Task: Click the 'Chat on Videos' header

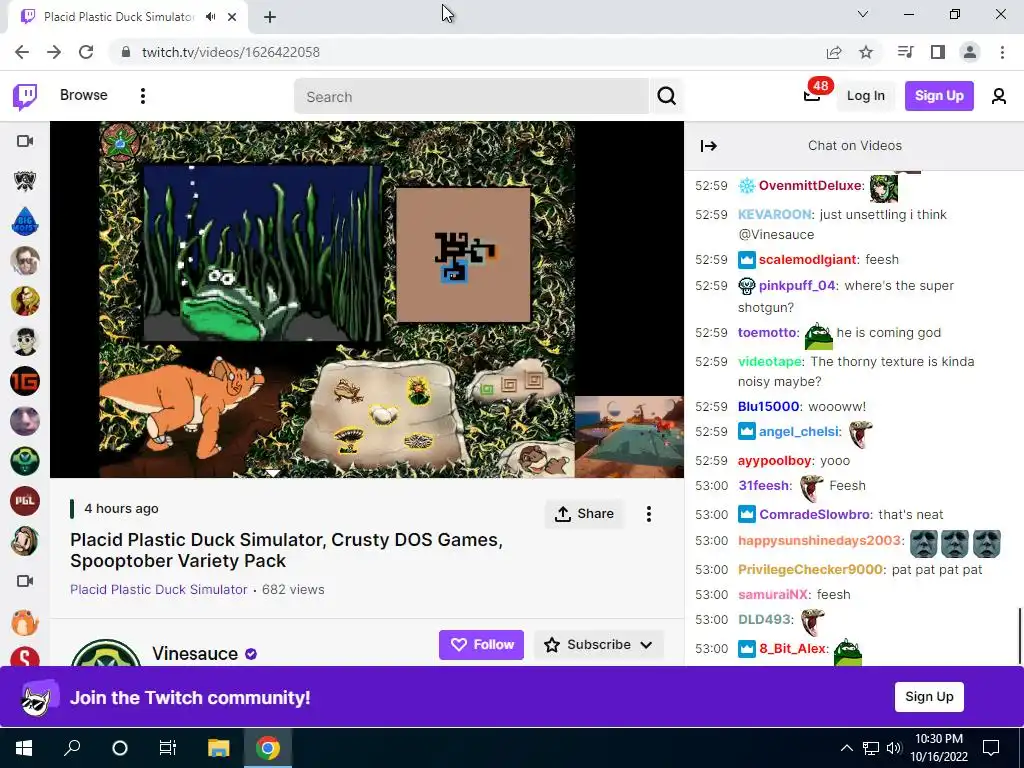Action: (854, 146)
